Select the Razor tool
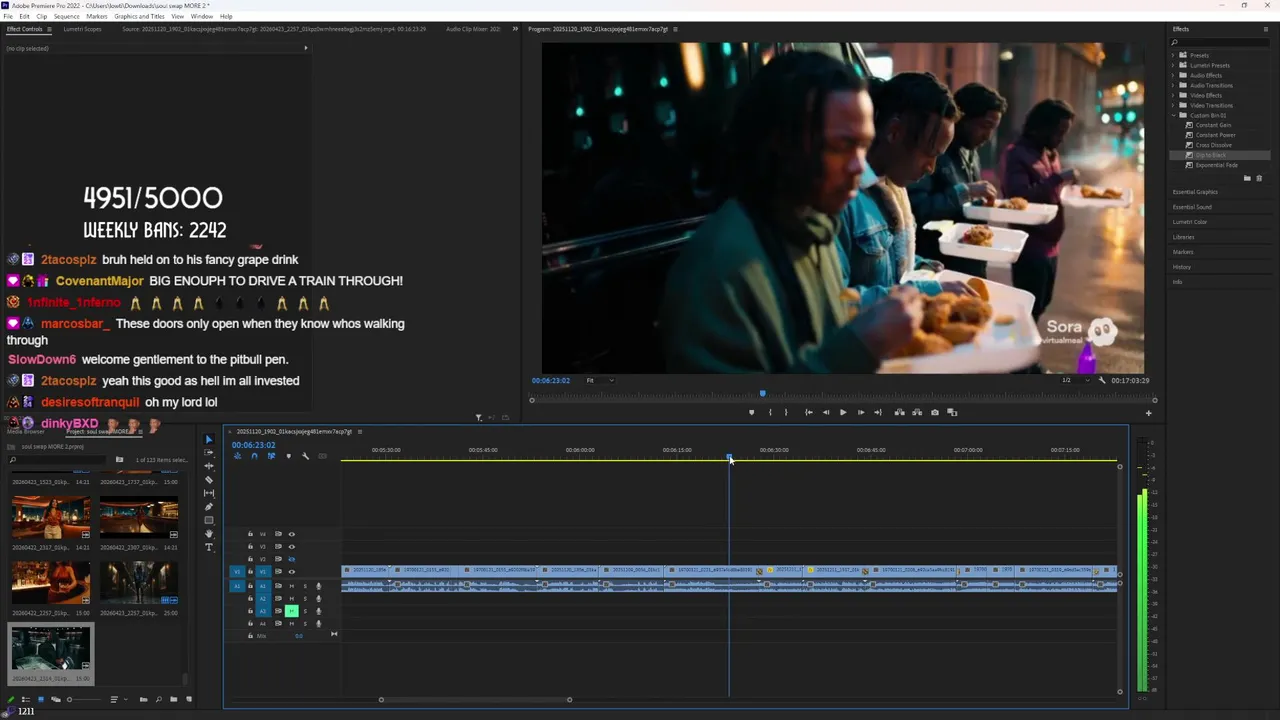Viewport: 1280px width, 720px height. (x=209, y=480)
